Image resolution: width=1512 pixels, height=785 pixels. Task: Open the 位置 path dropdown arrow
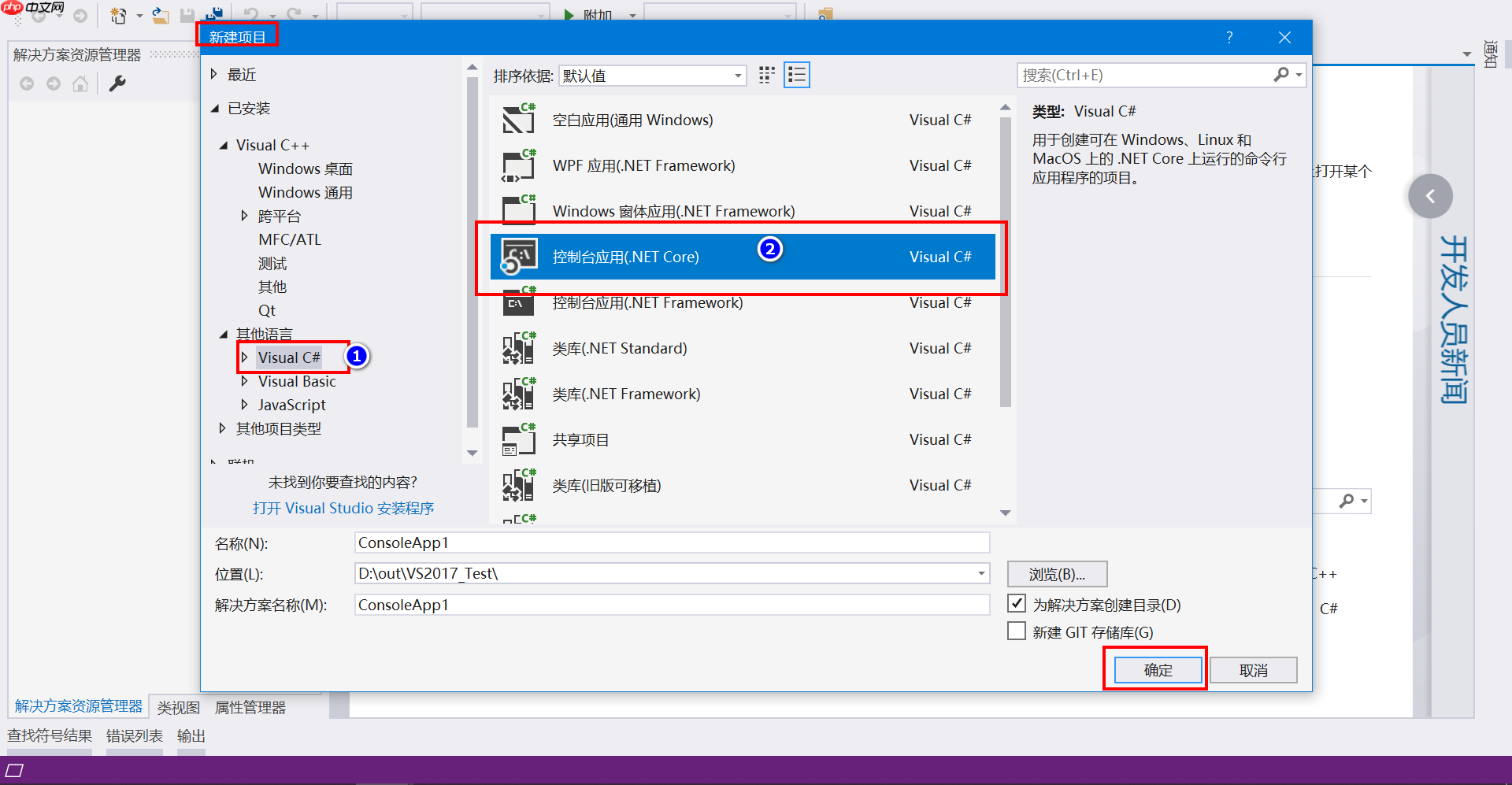coord(981,573)
